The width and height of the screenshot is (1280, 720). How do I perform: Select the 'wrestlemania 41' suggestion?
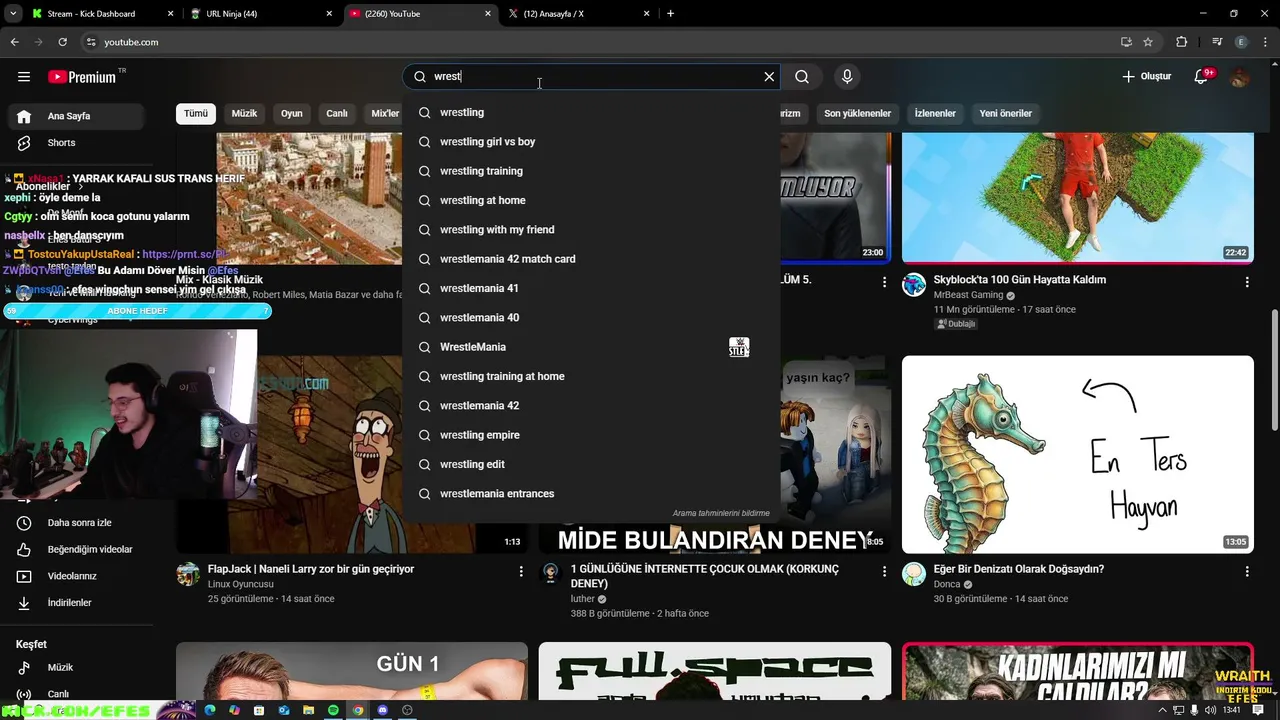click(x=591, y=288)
